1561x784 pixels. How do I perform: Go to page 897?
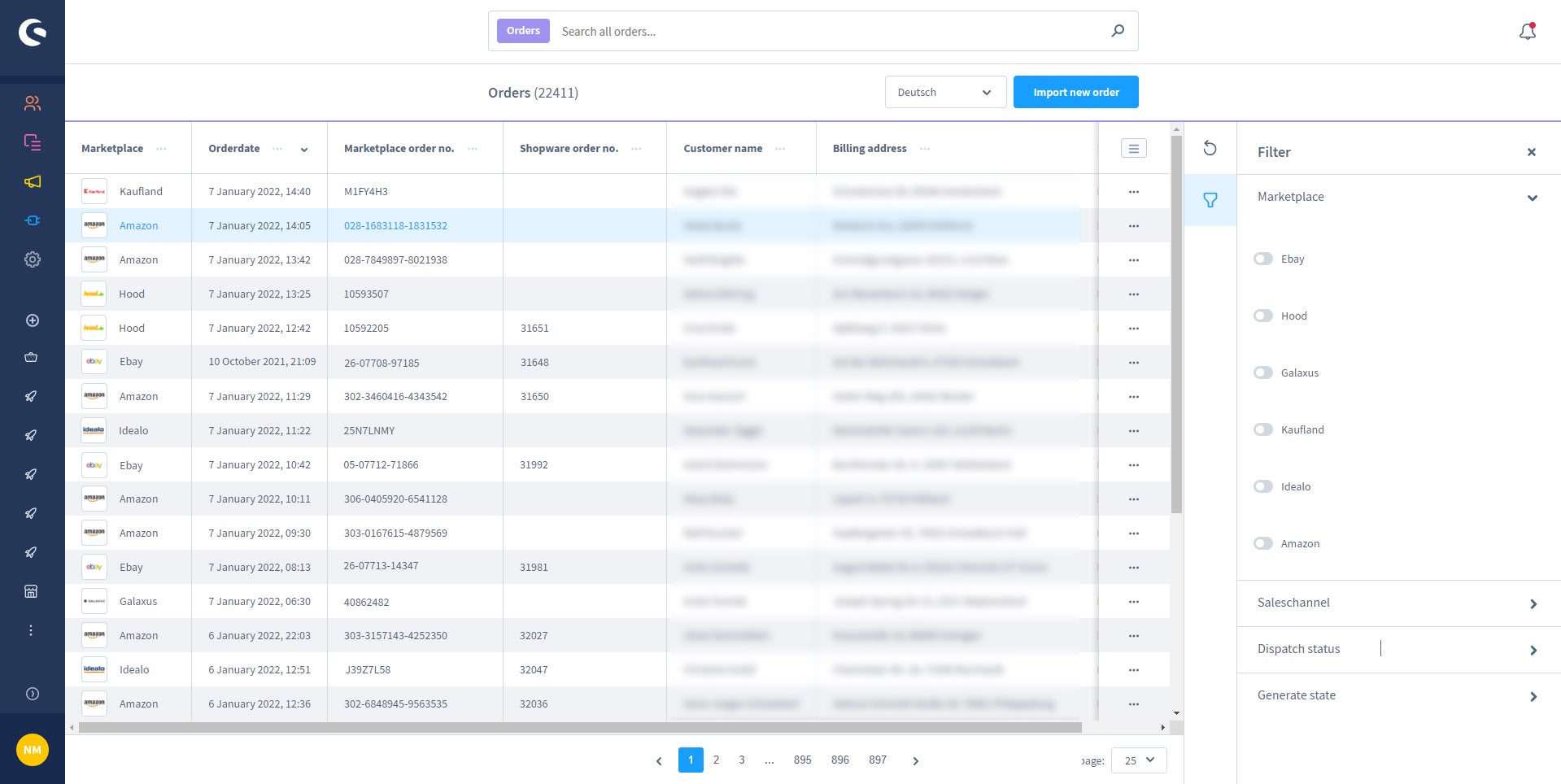878,760
